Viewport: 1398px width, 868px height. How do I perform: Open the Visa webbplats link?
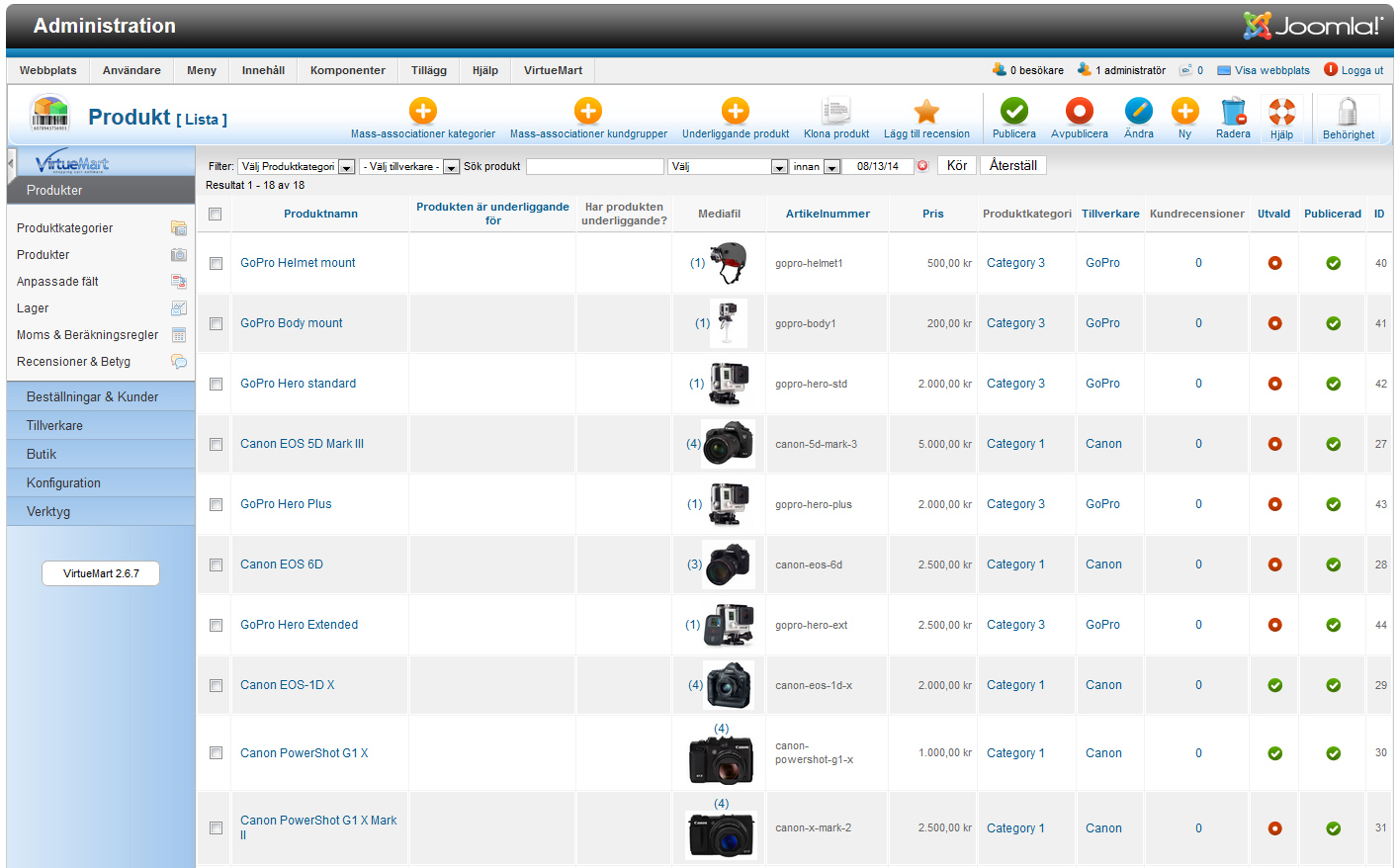coord(1264,70)
